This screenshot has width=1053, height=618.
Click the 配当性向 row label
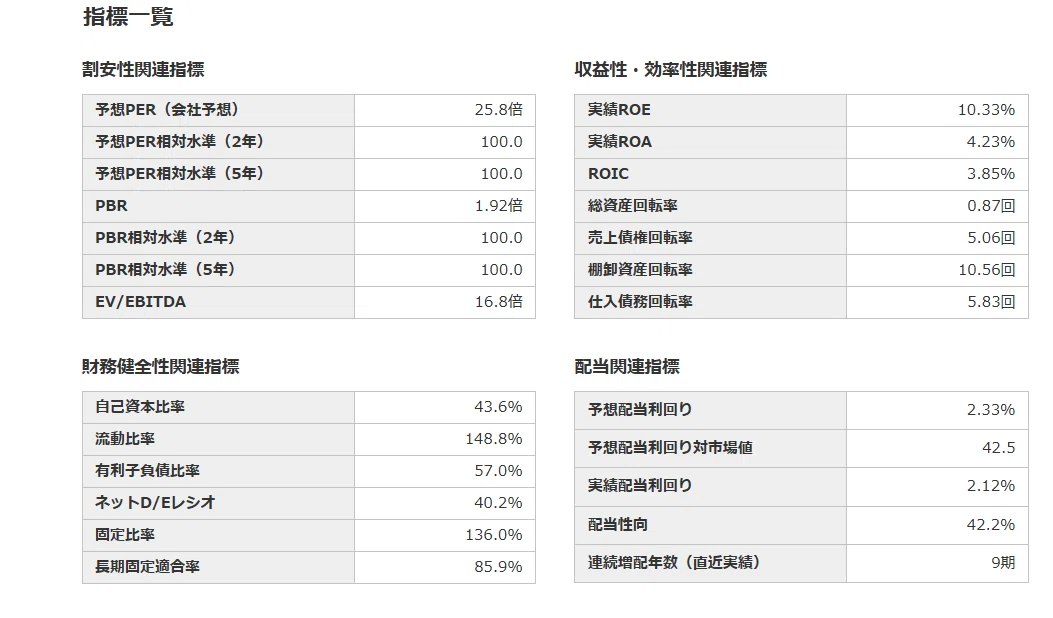point(618,525)
